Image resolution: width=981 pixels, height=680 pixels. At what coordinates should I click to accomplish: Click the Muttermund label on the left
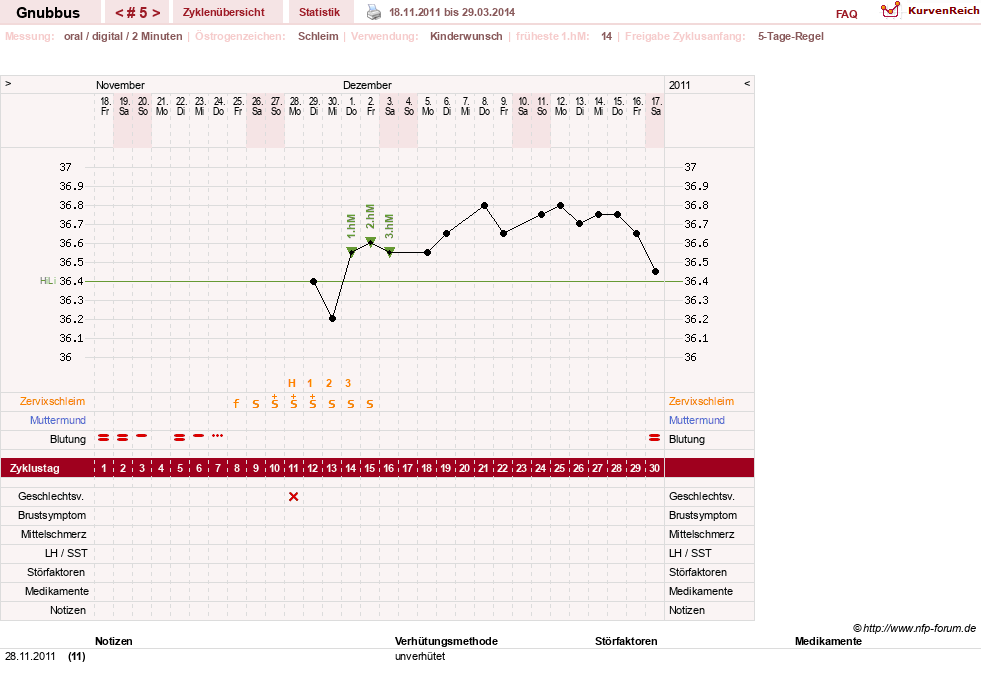pyautogui.click(x=58, y=420)
